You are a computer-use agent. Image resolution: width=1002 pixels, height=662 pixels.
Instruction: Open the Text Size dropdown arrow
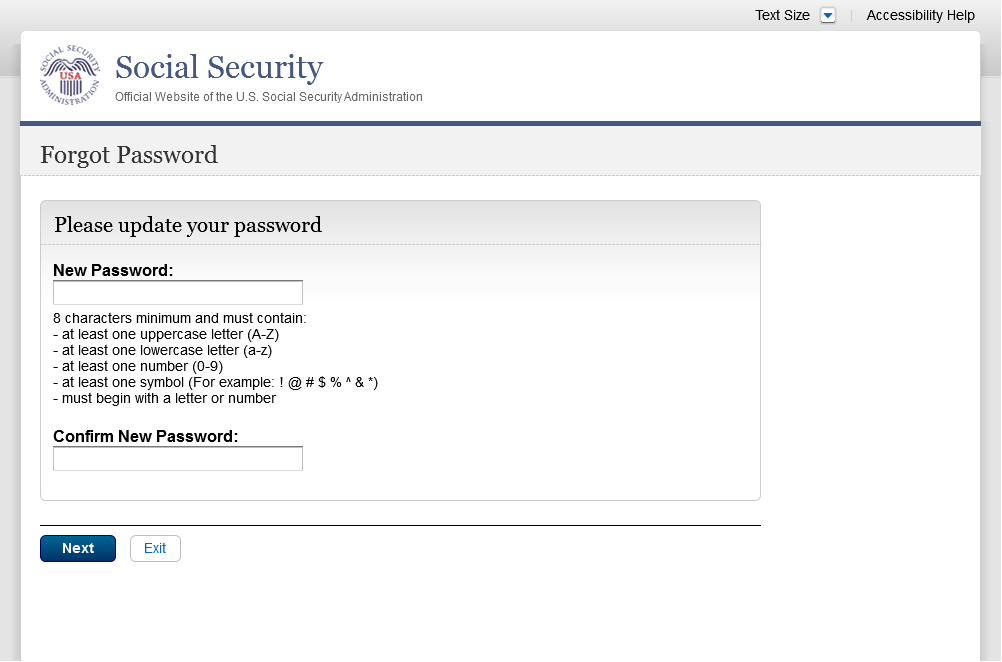[x=827, y=15]
